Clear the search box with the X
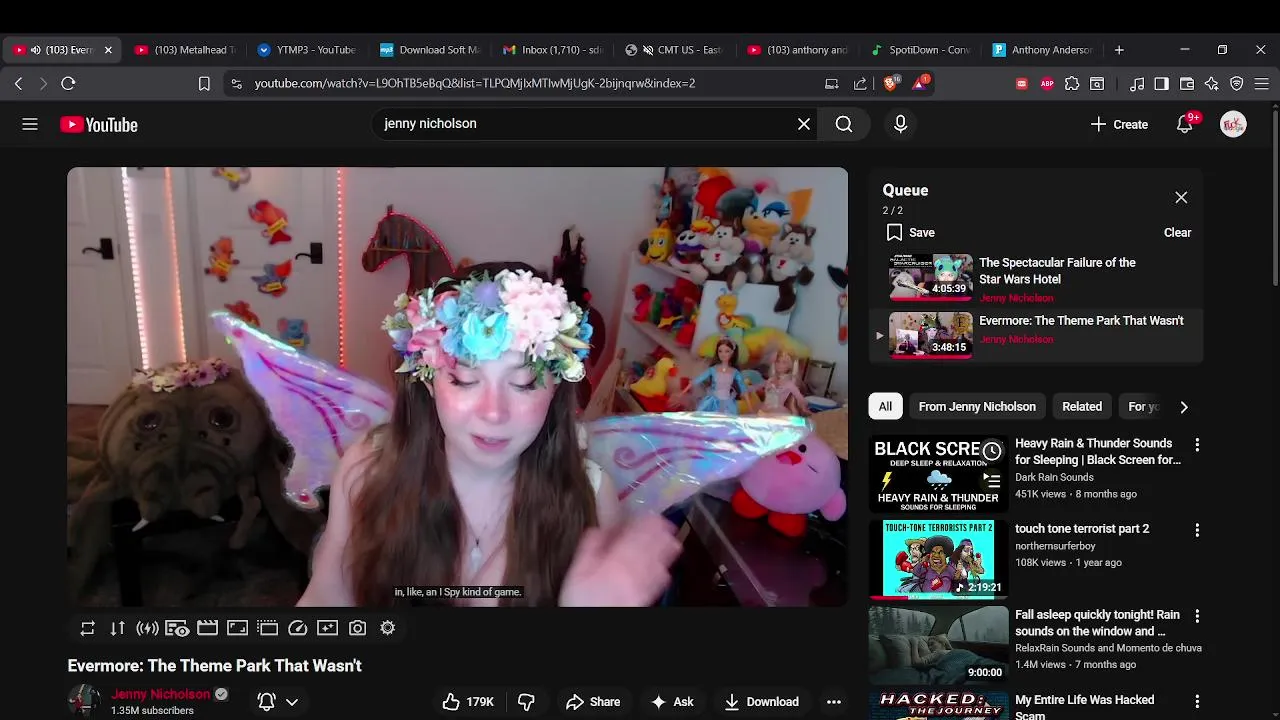Screen dimensions: 1280x720 tap(804, 124)
